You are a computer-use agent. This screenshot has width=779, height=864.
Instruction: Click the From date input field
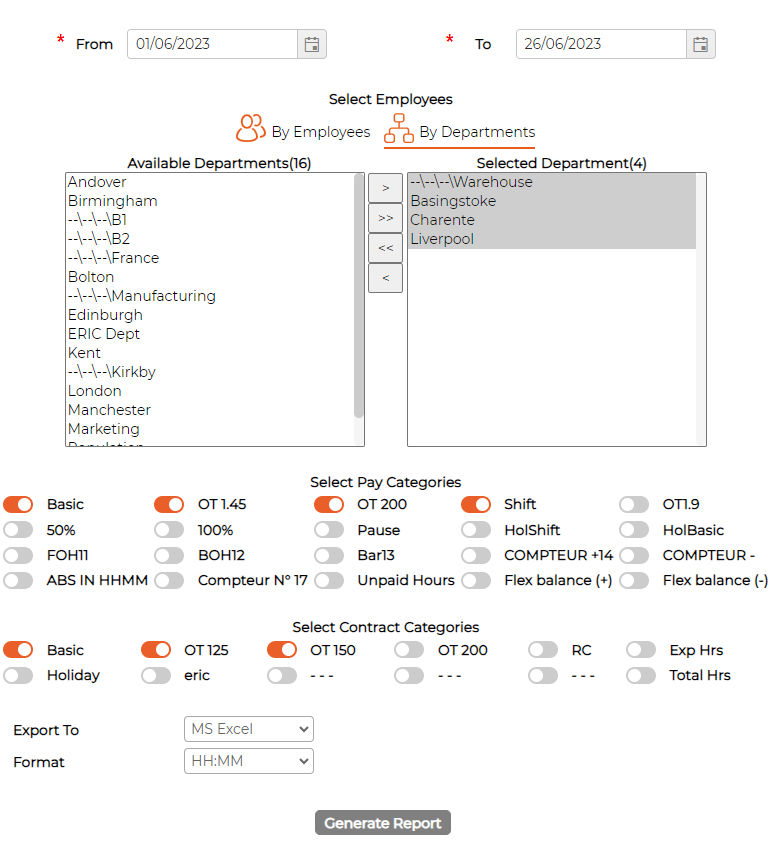tap(213, 44)
